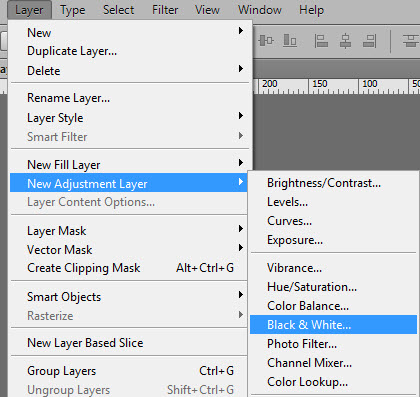The image size is (420, 397).
Task: Open the Window menu
Action: click(x=260, y=10)
